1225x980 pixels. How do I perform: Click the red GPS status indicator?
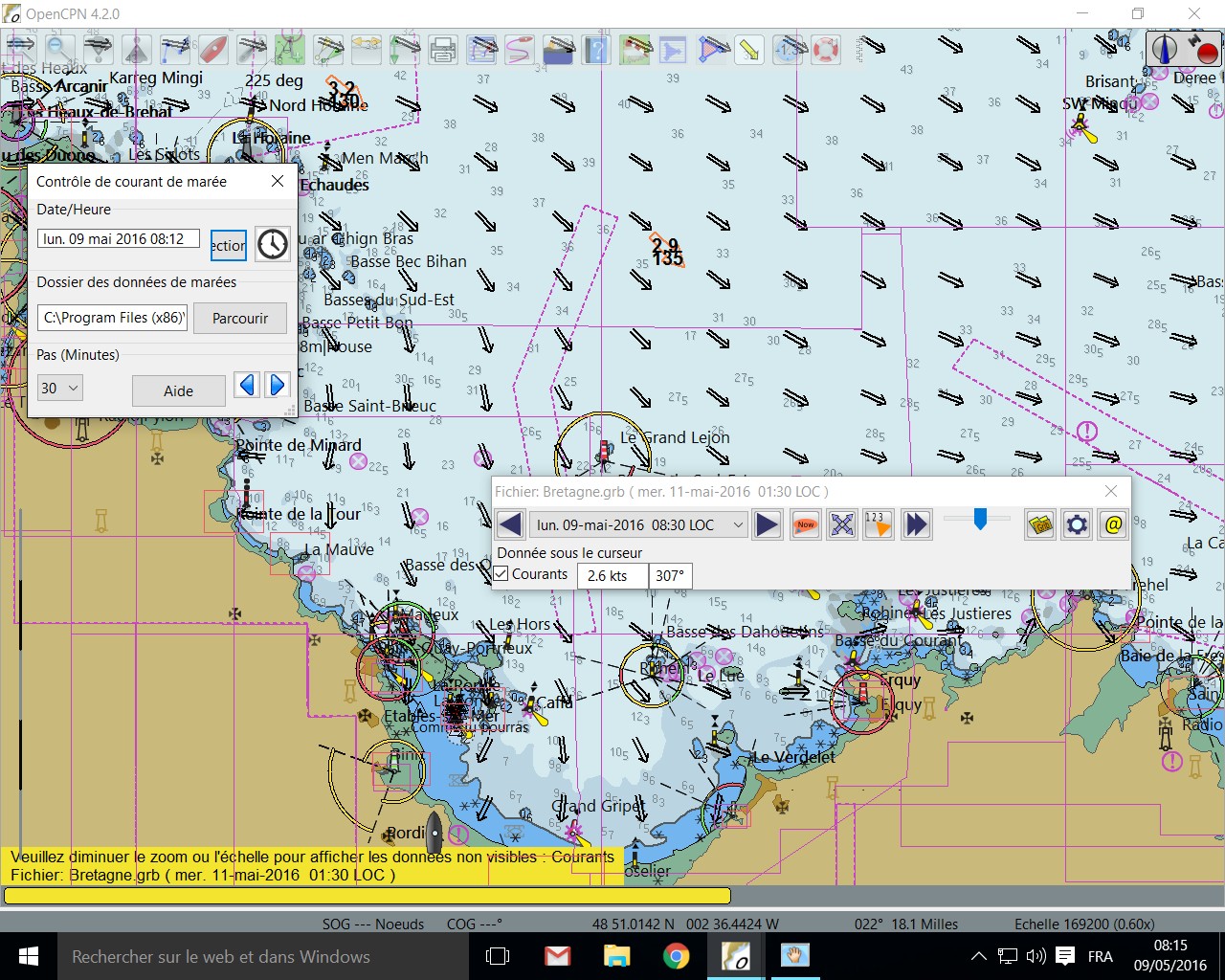[1207, 50]
